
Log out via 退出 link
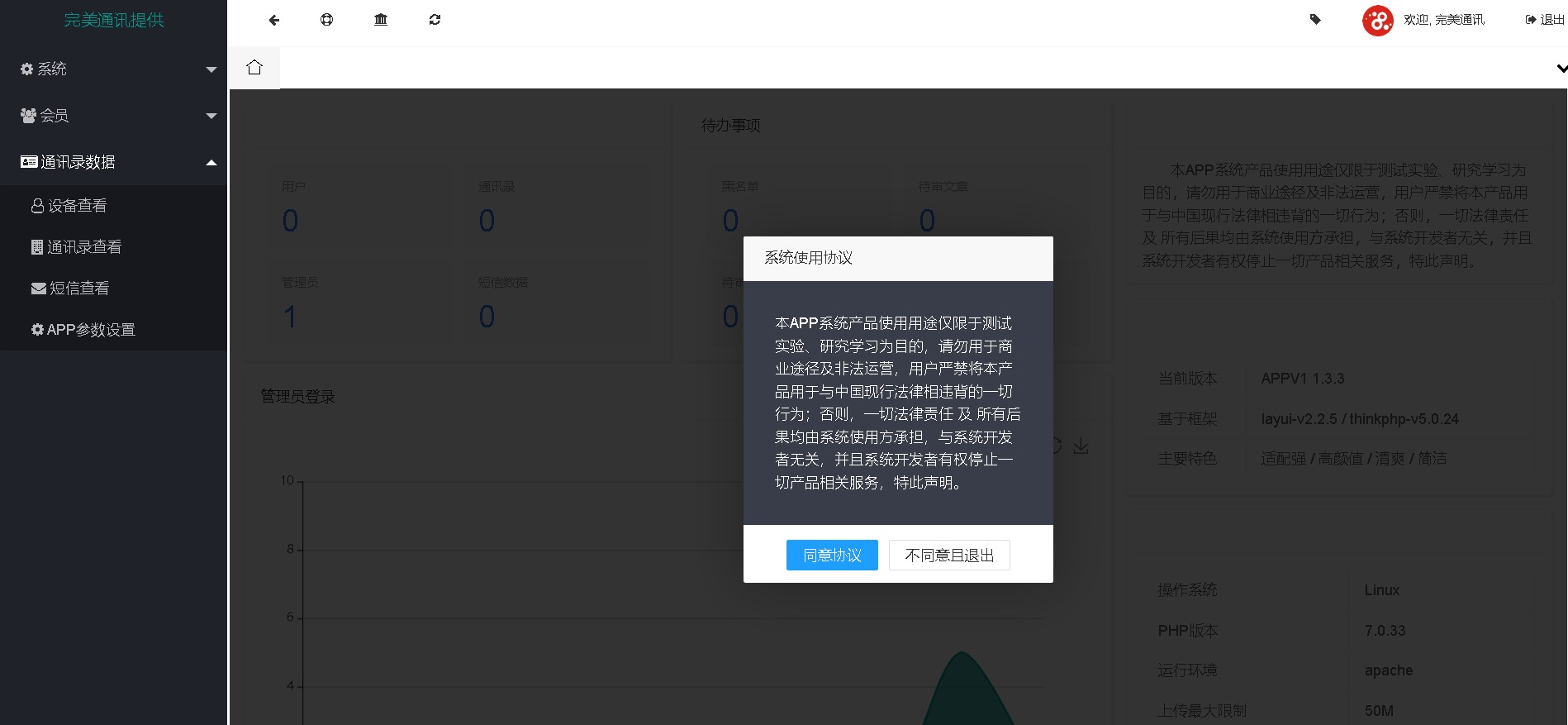pyautogui.click(x=1545, y=20)
